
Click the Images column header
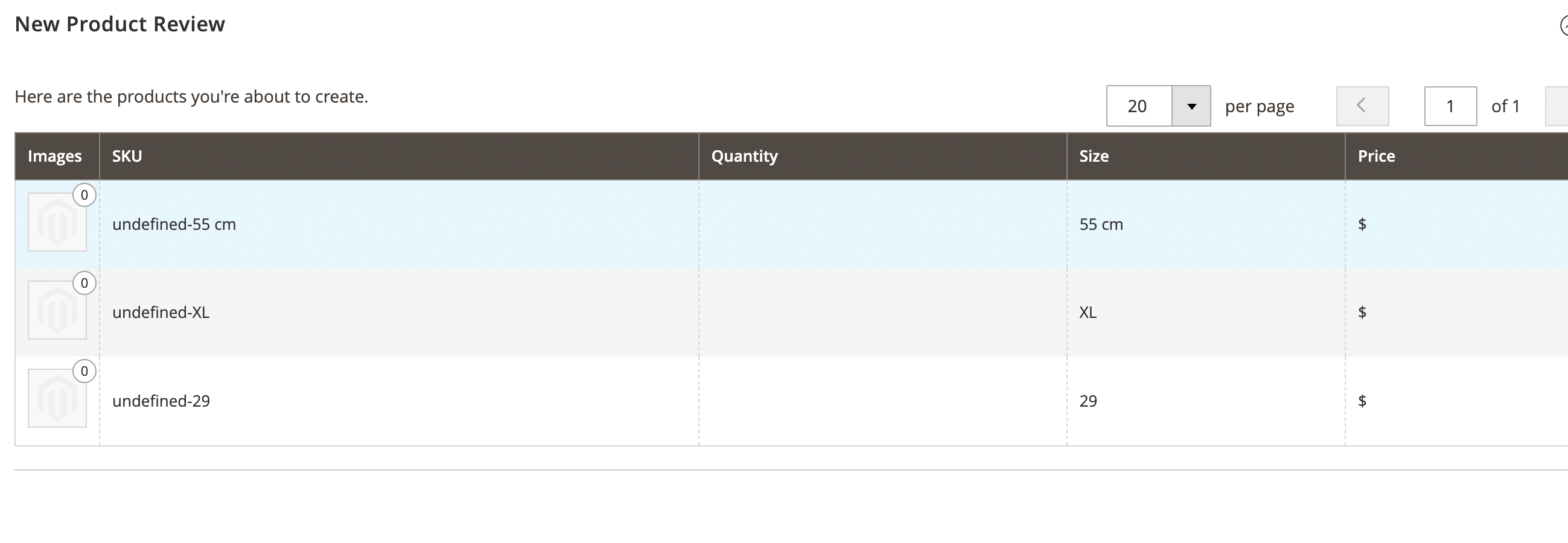pyautogui.click(x=55, y=156)
